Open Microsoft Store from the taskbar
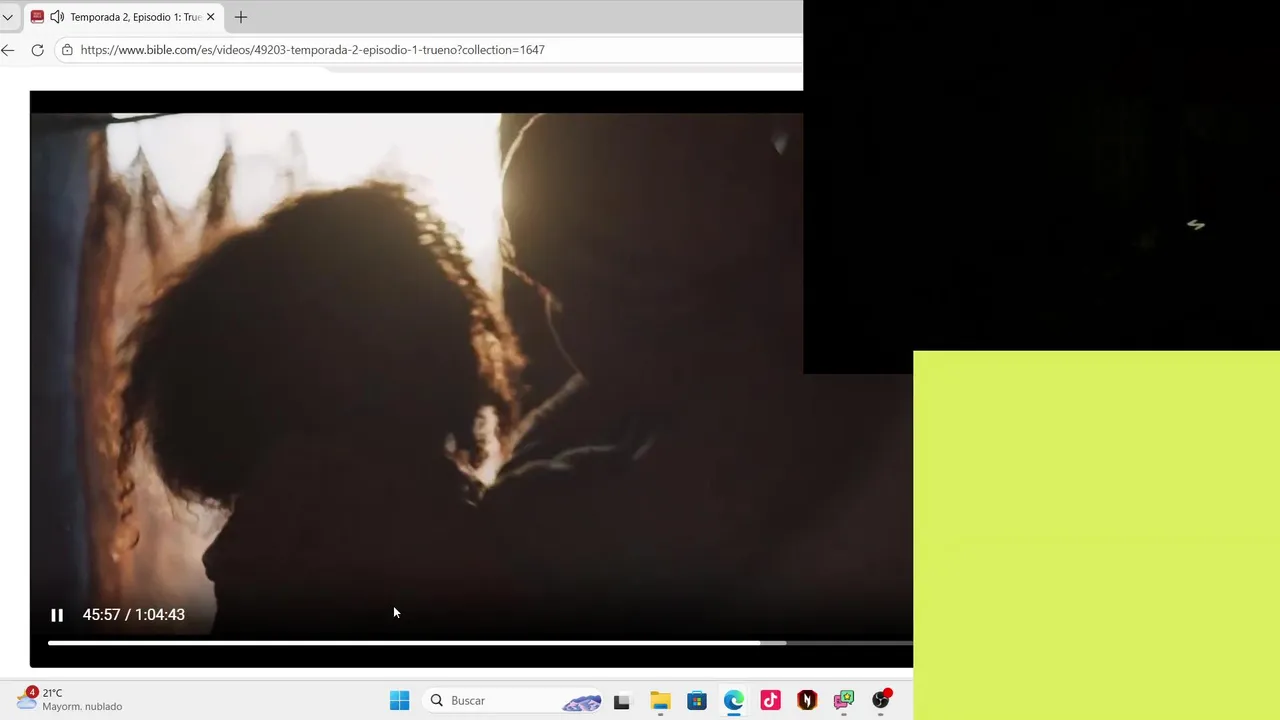This screenshot has height=720, width=1280. [697, 701]
